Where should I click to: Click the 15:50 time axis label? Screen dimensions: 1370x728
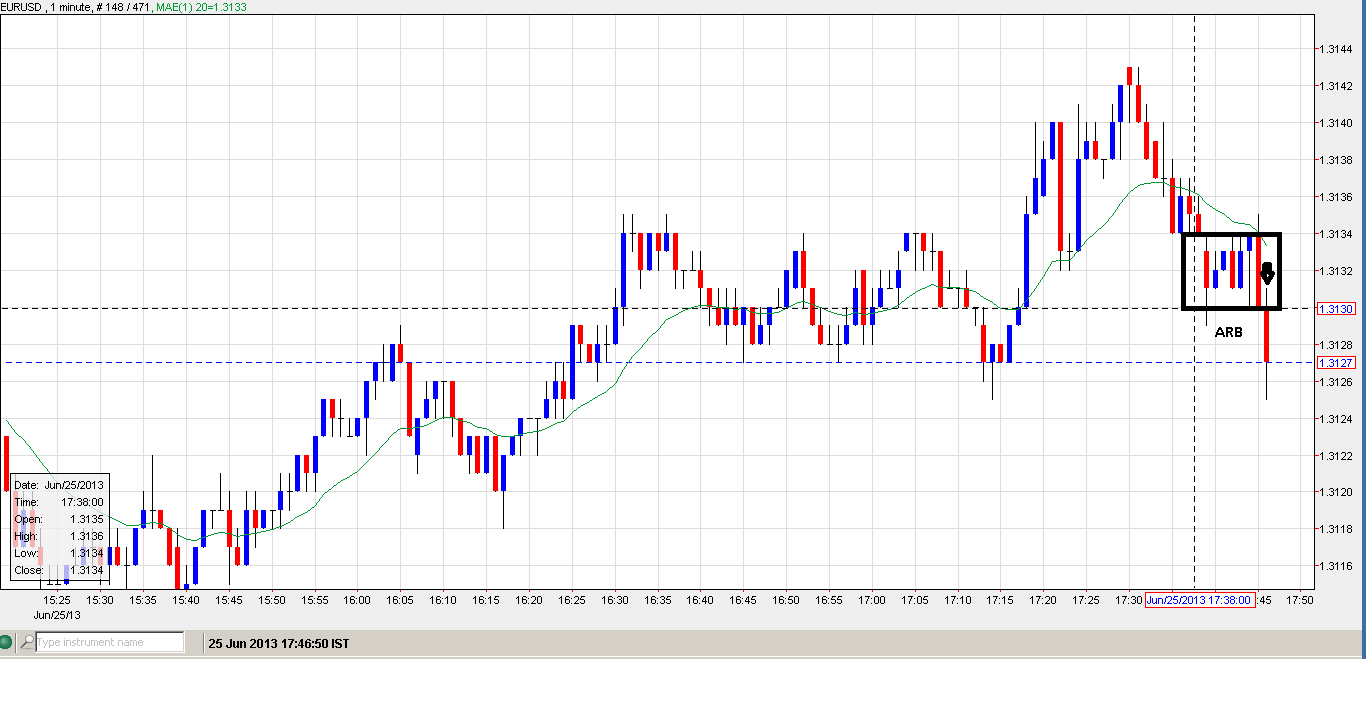[x=272, y=600]
